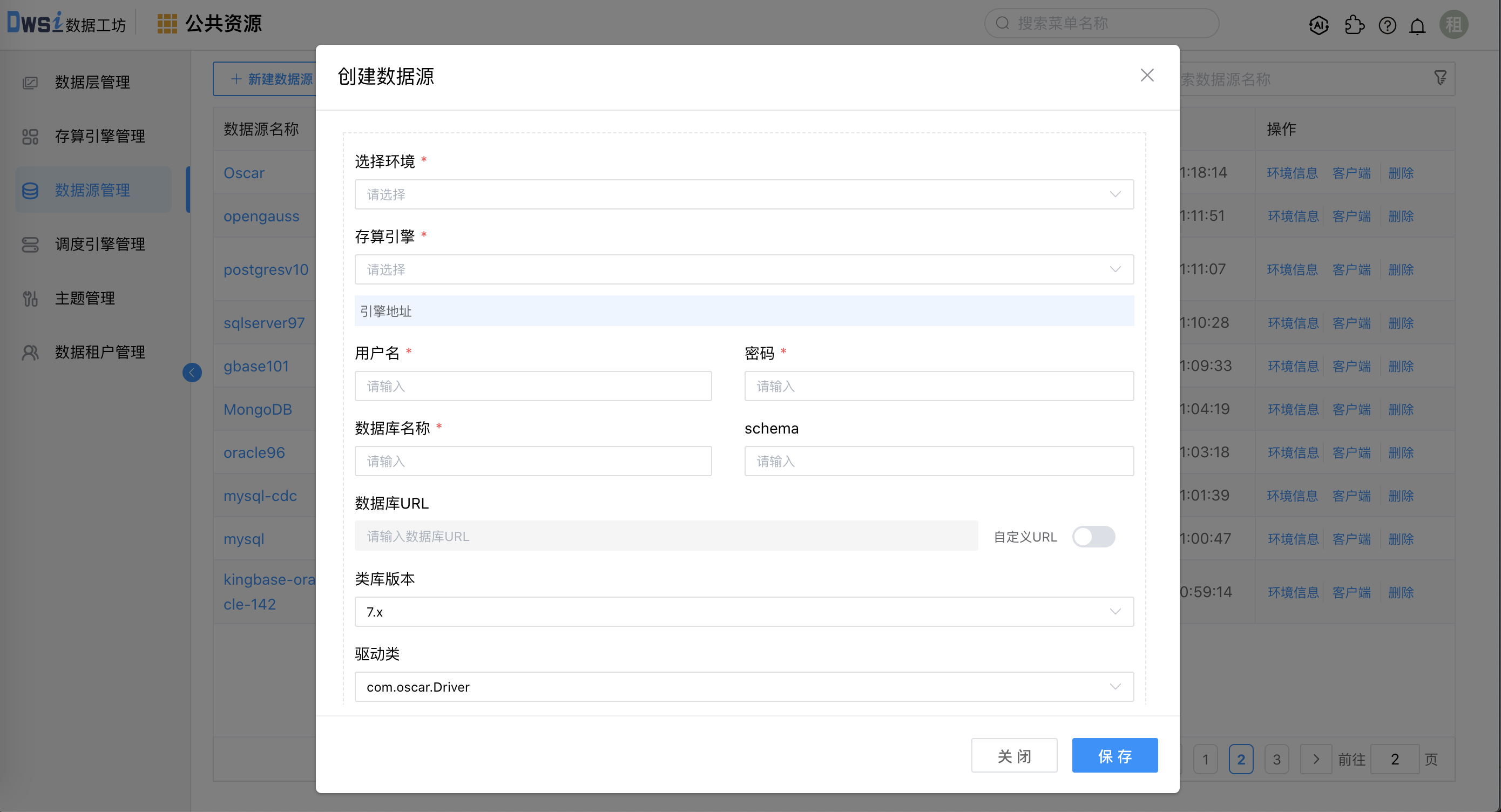Viewport: 1501px width, 812px height.
Task: Open the 类库版本 dropdown showing 7.x
Action: 744,611
